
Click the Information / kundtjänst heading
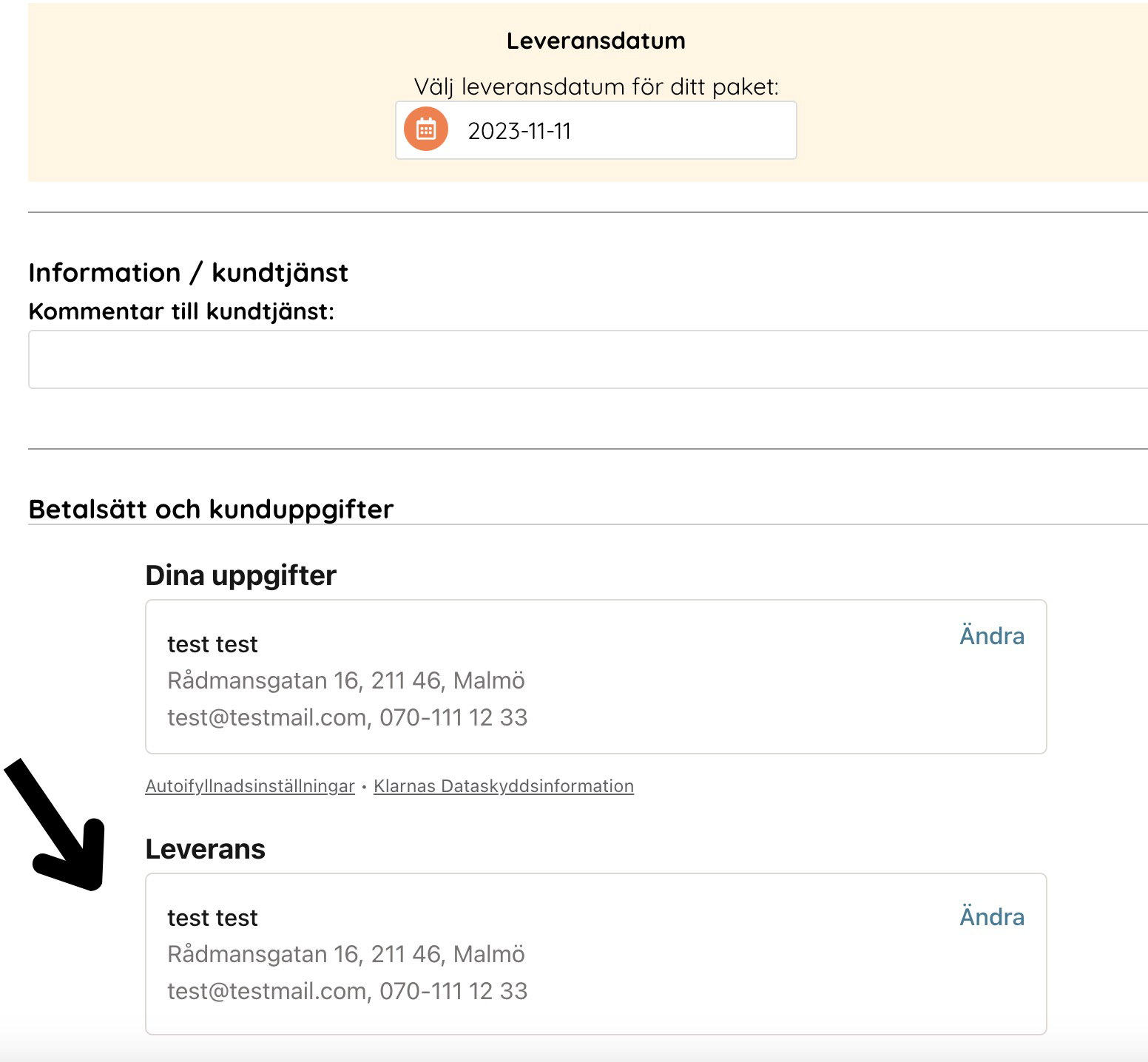point(188,273)
